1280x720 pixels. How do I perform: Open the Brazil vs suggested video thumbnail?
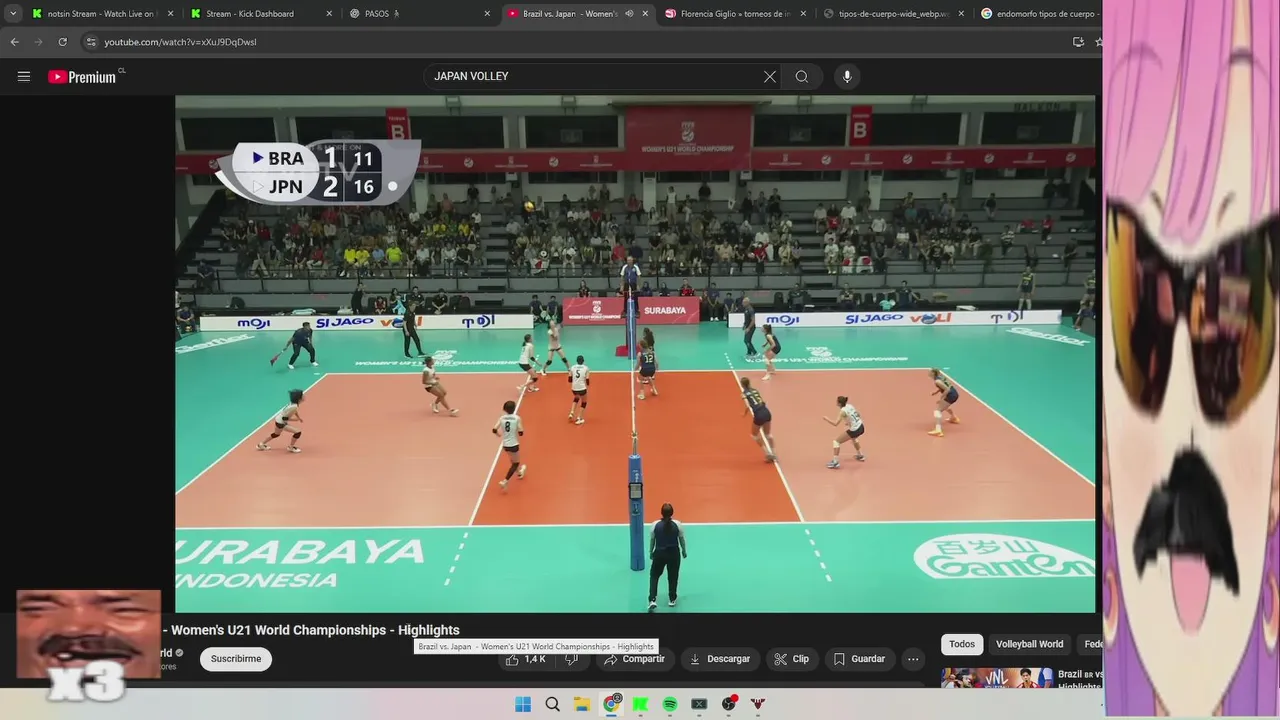tap(996, 678)
